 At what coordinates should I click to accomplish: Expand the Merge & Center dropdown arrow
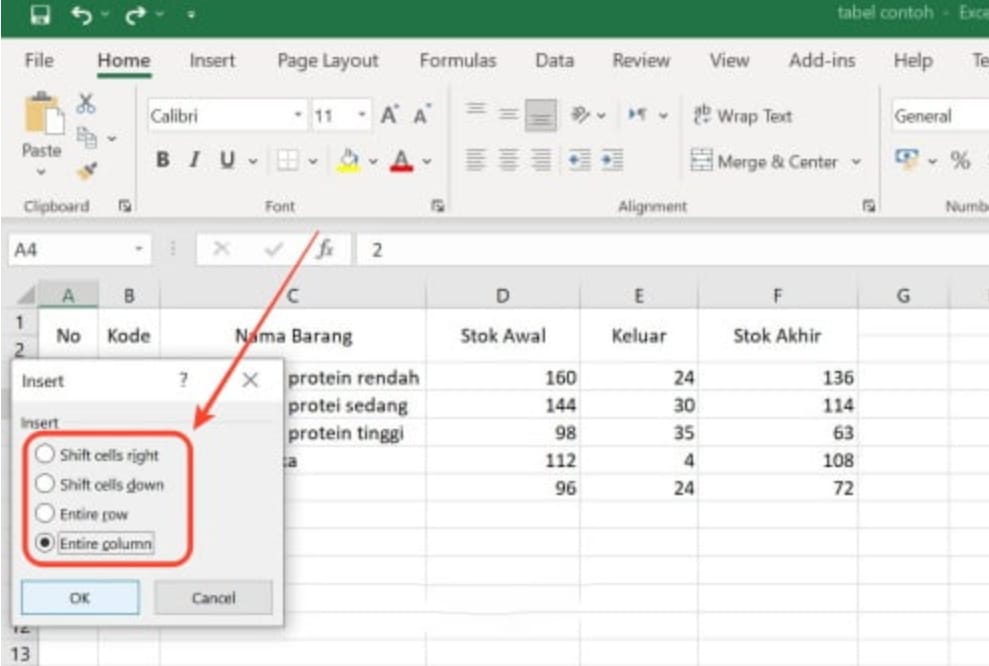point(856,161)
